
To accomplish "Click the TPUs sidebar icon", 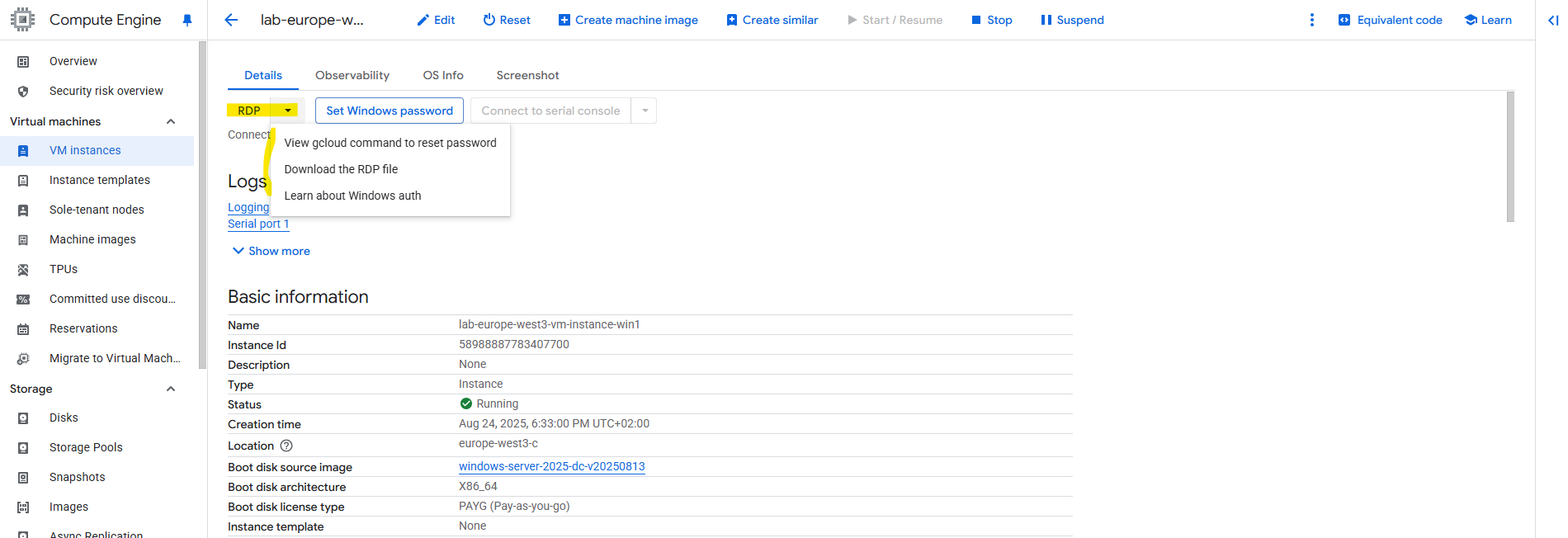I will 23,269.
